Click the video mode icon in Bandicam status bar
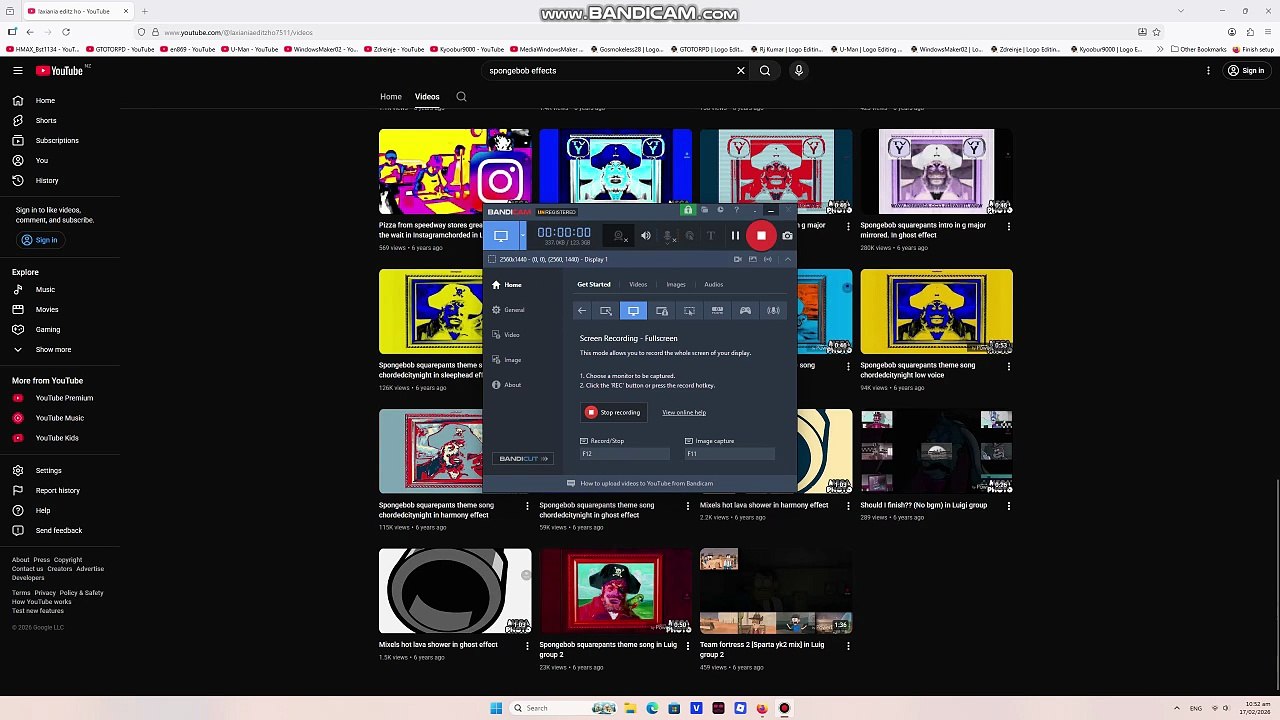This screenshot has width=1280, height=720. point(738,259)
